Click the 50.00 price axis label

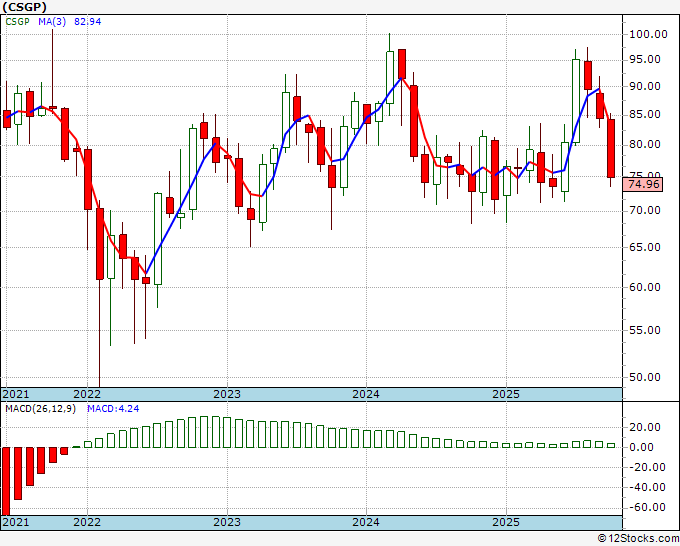(x=645, y=377)
